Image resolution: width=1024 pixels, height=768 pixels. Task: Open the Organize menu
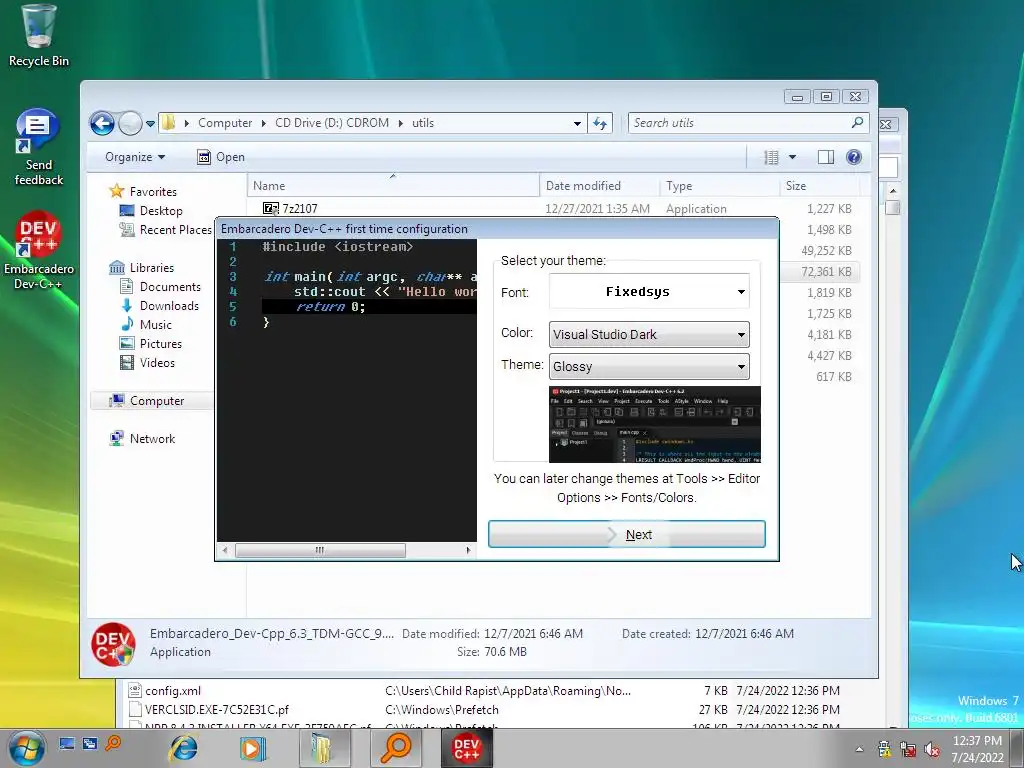pos(135,157)
